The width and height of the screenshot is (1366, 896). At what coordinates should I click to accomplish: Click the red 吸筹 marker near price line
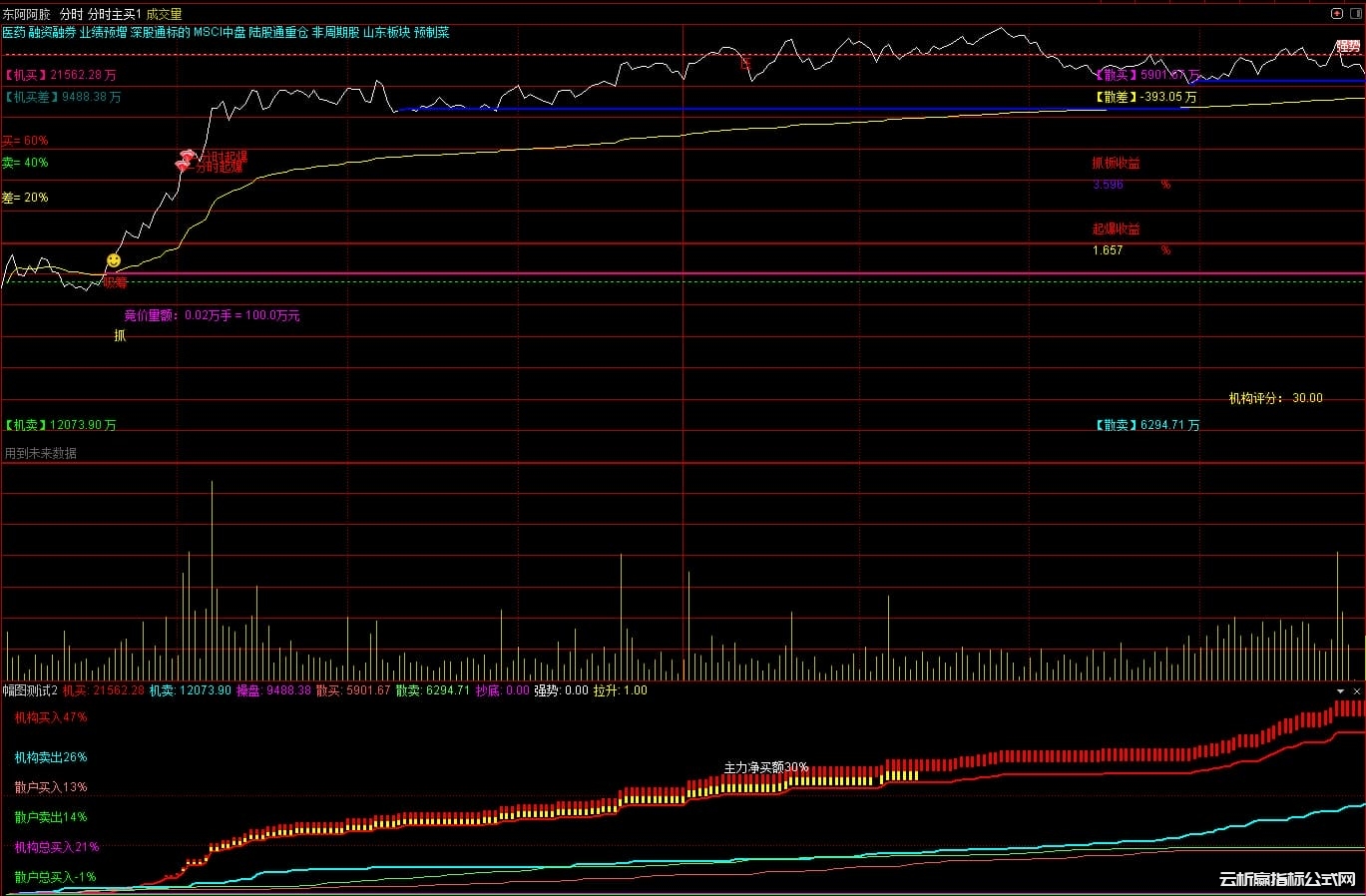115,282
